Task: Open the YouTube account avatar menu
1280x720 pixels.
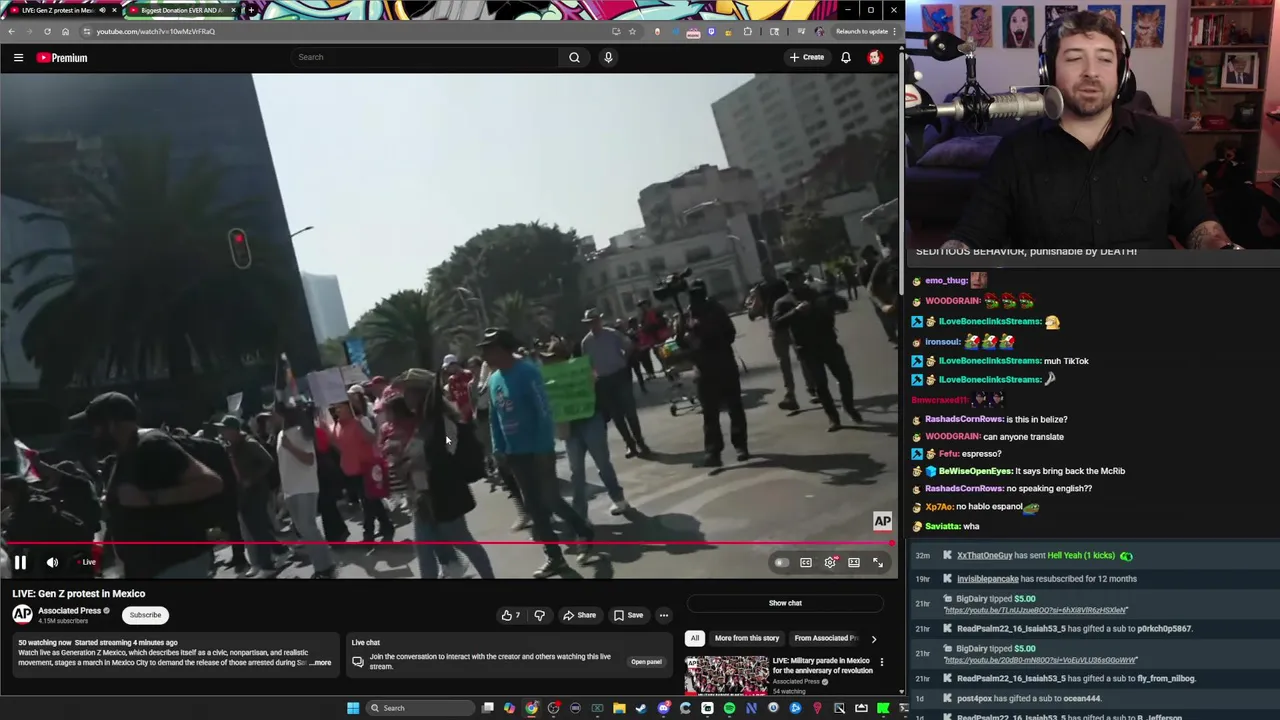Action: point(875,57)
